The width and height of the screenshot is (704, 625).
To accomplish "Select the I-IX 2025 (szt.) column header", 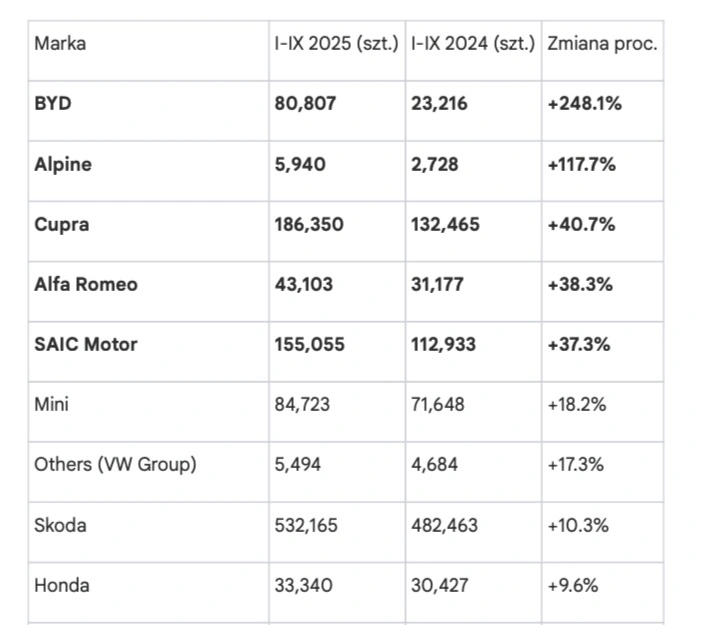I will click(336, 44).
